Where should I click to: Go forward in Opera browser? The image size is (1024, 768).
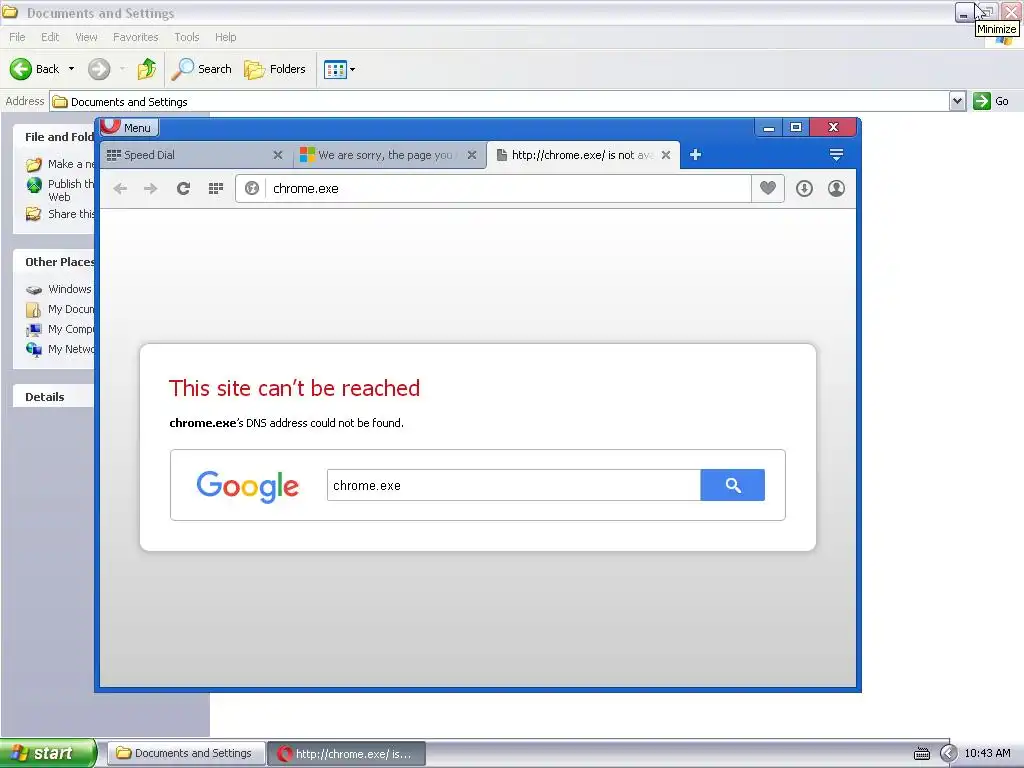click(x=151, y=189)
